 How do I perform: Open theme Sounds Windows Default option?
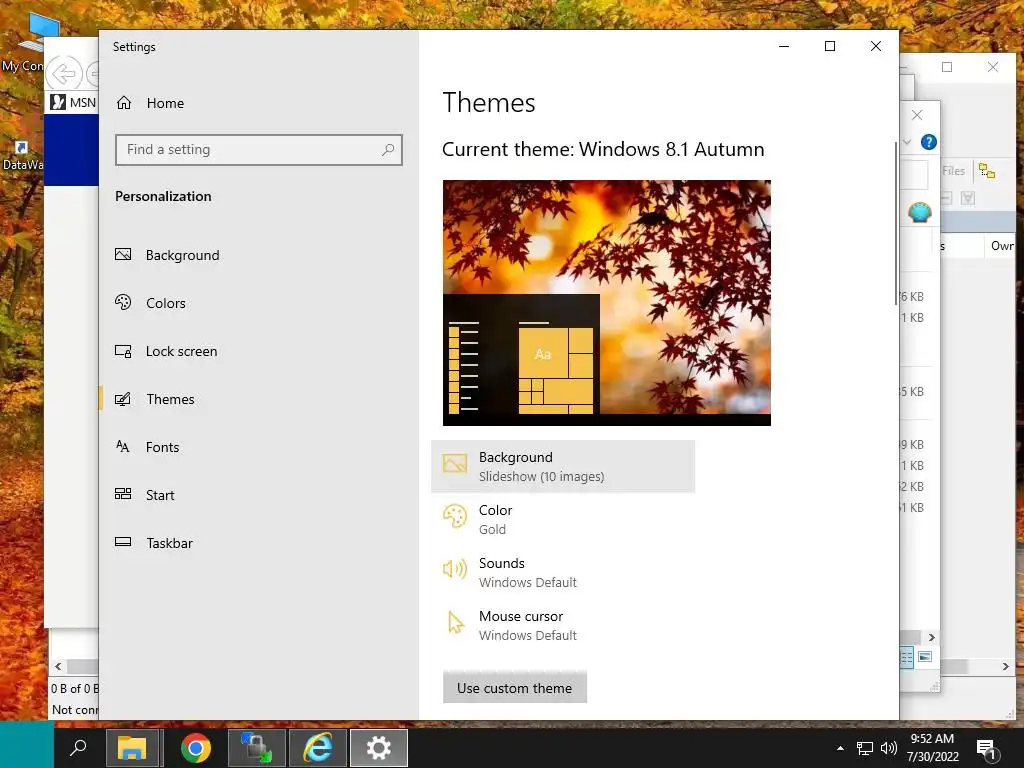(x=563, y=572)
